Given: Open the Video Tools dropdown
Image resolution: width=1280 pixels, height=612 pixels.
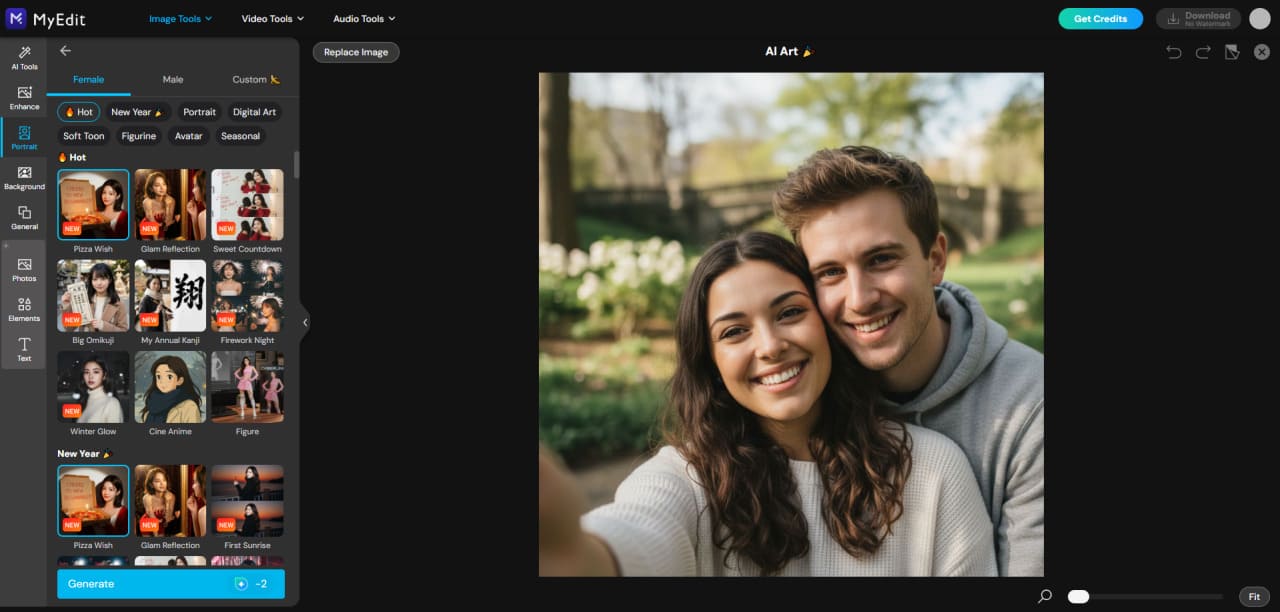Looking at the screenshot, I should point(272,18).
